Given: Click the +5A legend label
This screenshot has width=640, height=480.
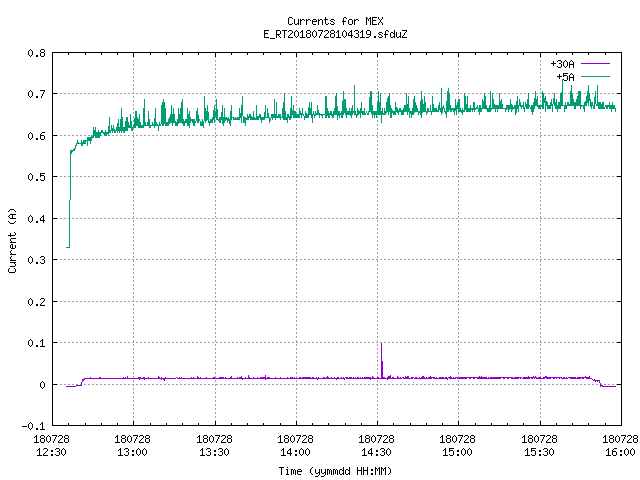Looking at the screenshot, I should 565,77.
